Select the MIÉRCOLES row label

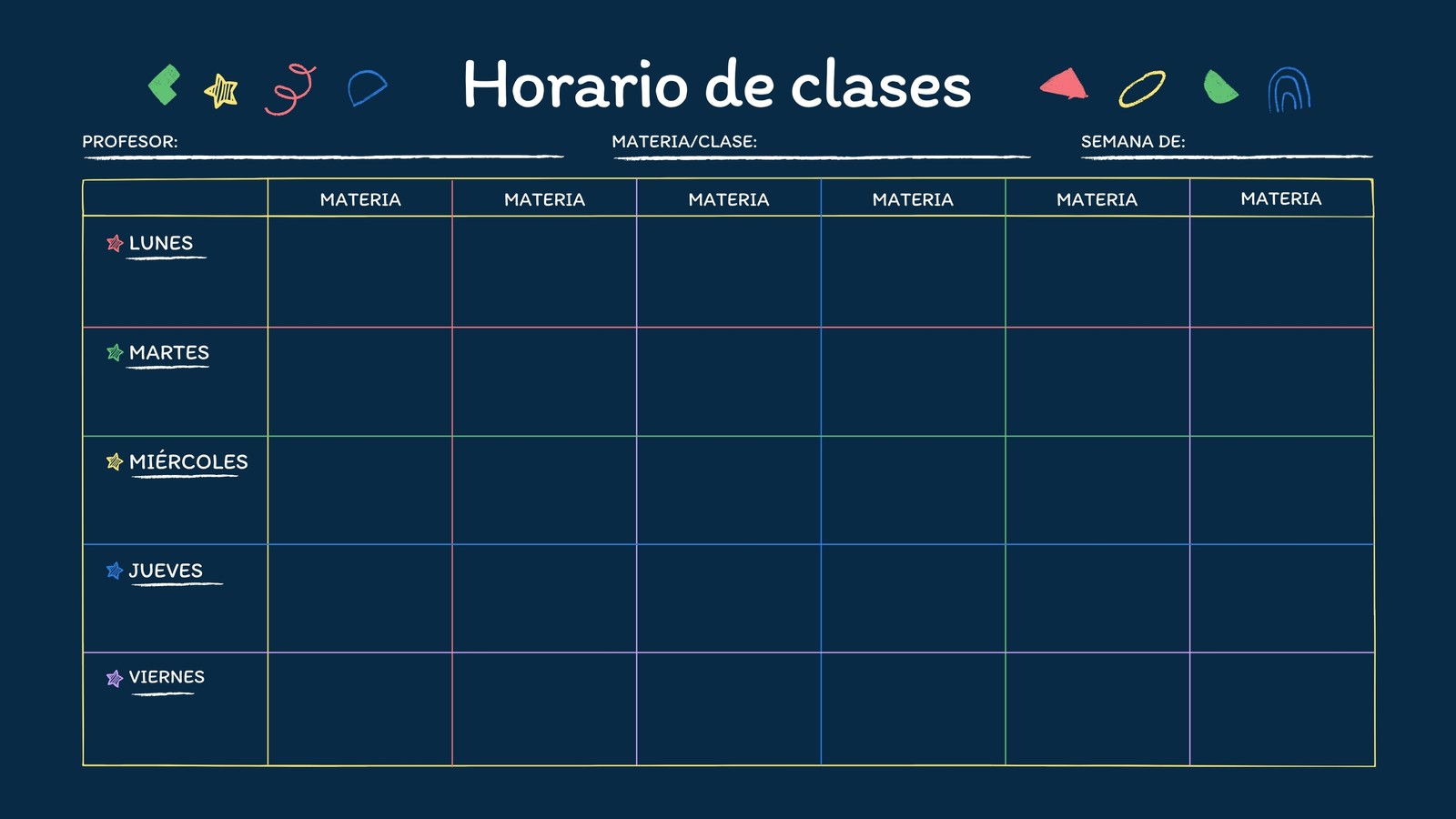[188, 461]
